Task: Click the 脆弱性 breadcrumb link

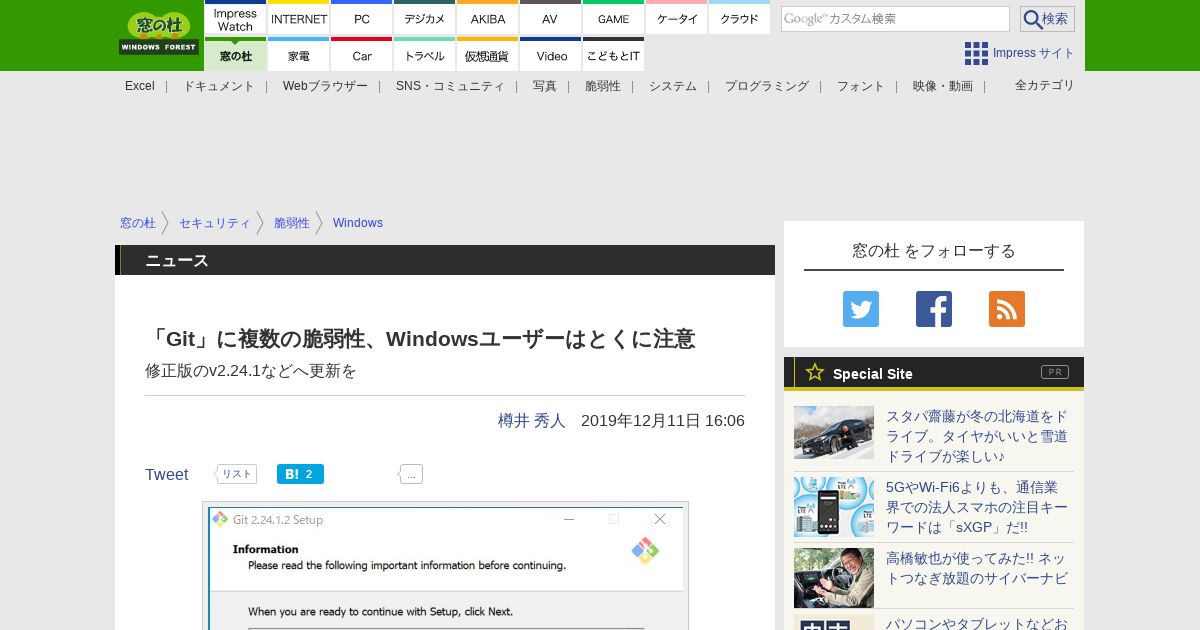Action: [292, 223]
